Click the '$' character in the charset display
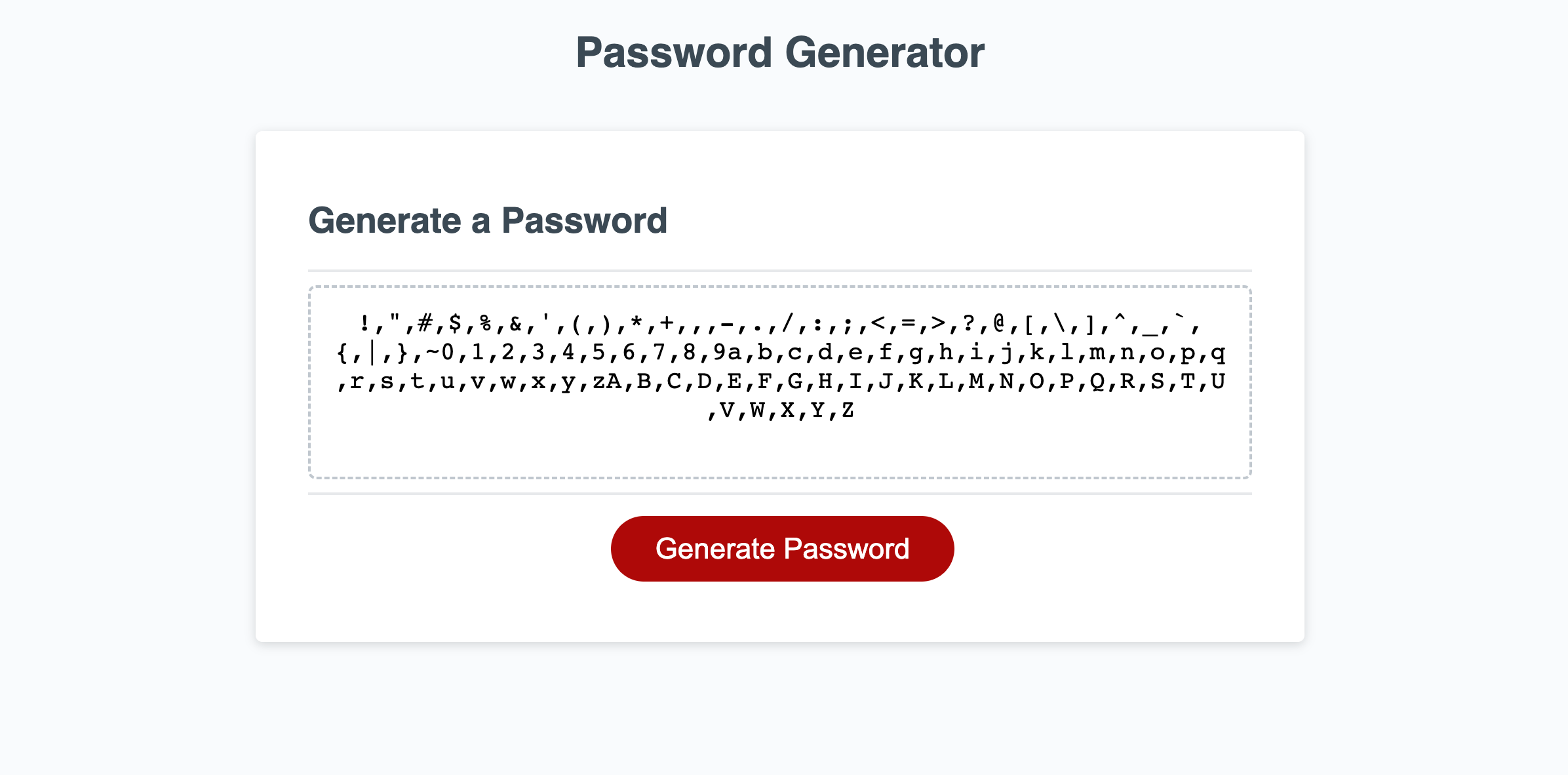 (456, 324)
